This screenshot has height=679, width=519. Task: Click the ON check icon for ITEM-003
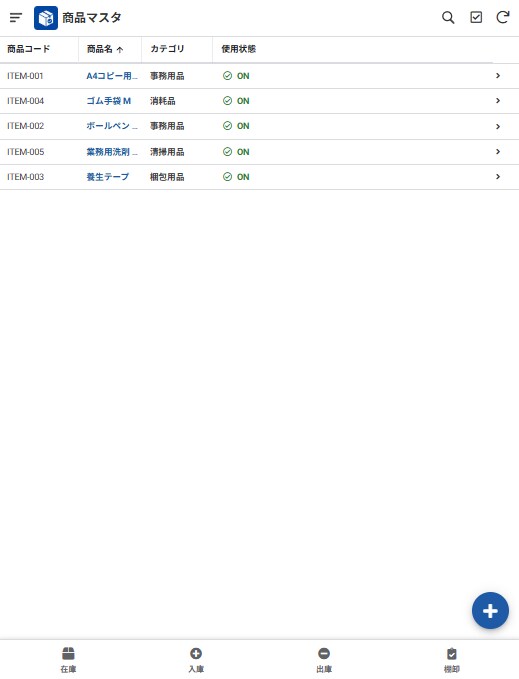click(227, 177)
